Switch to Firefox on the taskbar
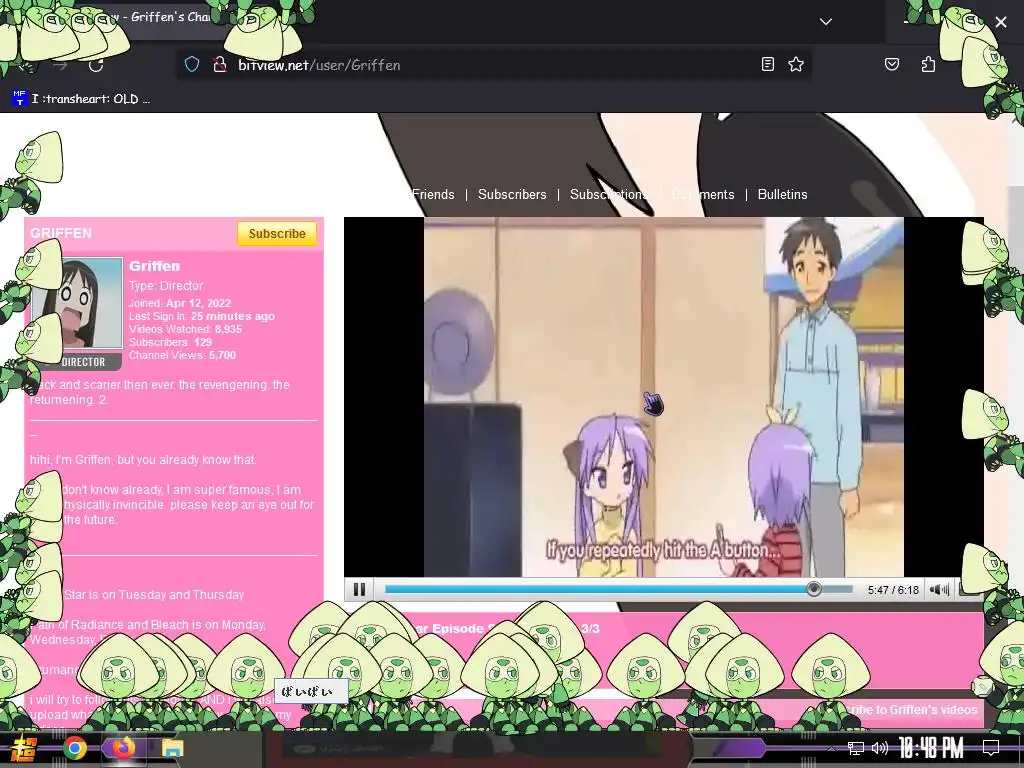 click(123, 748)
